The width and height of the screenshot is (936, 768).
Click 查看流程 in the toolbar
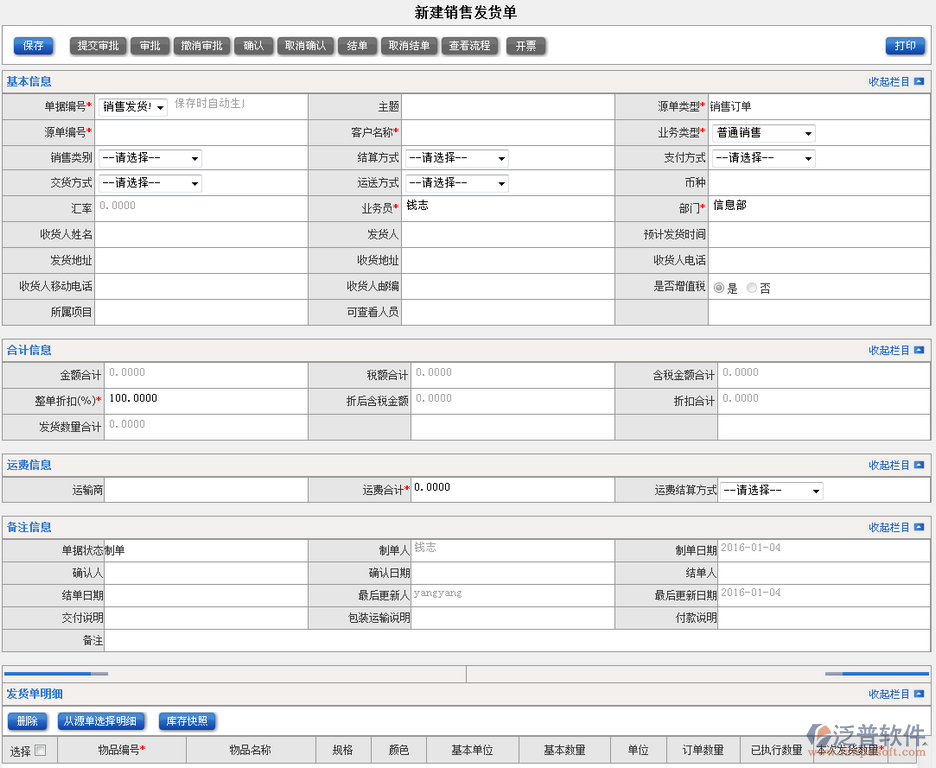click(469, 46)
